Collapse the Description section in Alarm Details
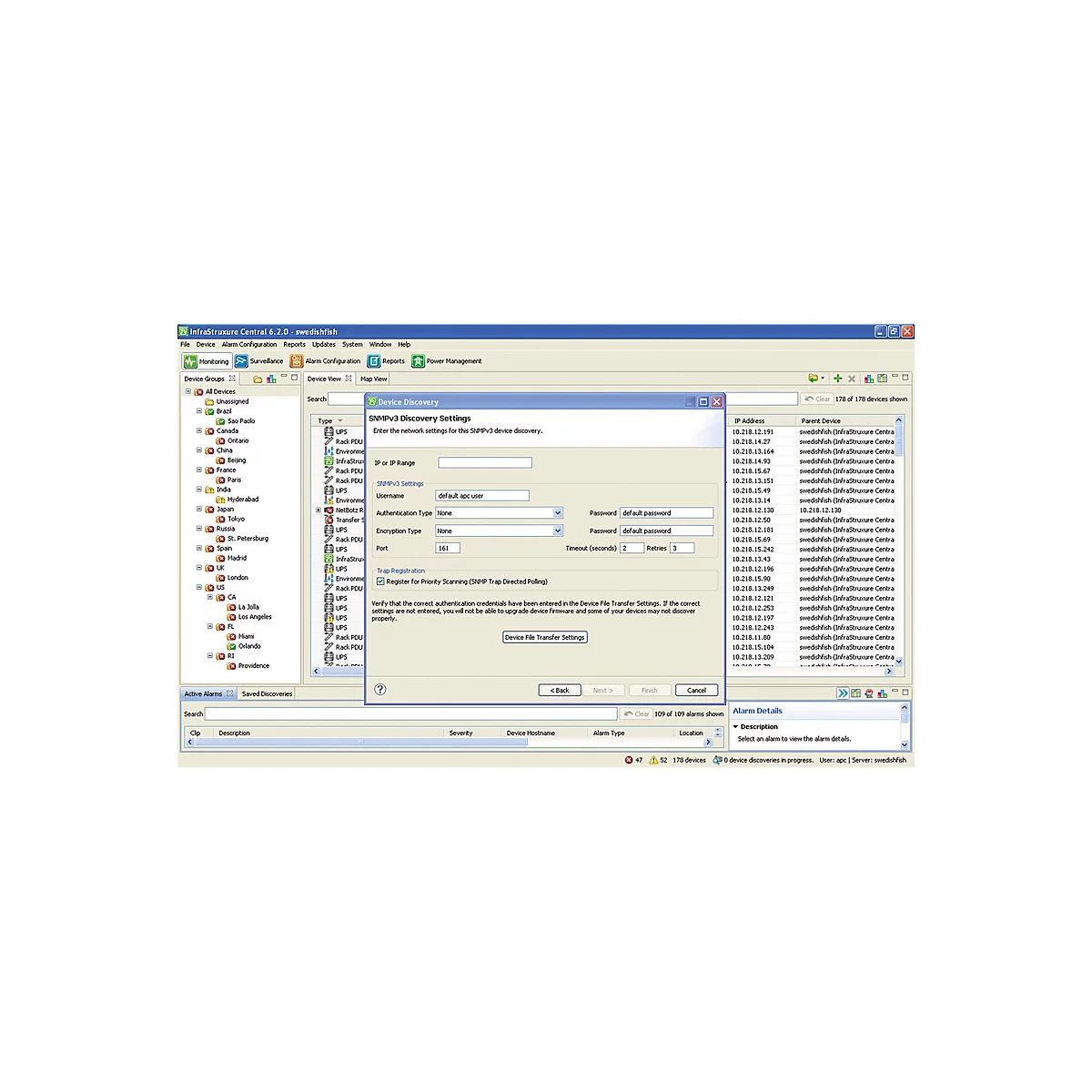 (x=735, y=727)
